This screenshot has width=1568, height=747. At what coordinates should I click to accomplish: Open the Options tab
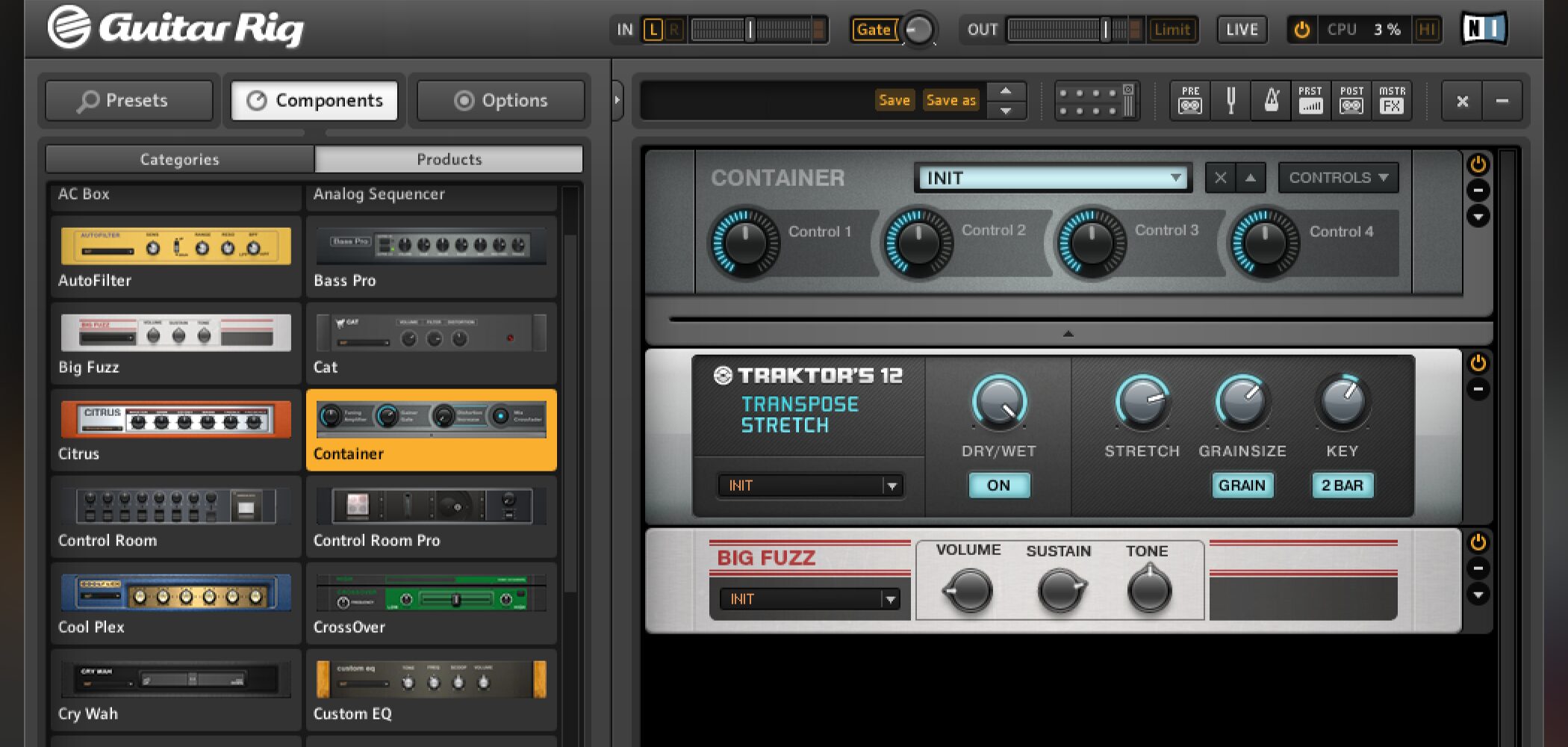pos(500,101)
